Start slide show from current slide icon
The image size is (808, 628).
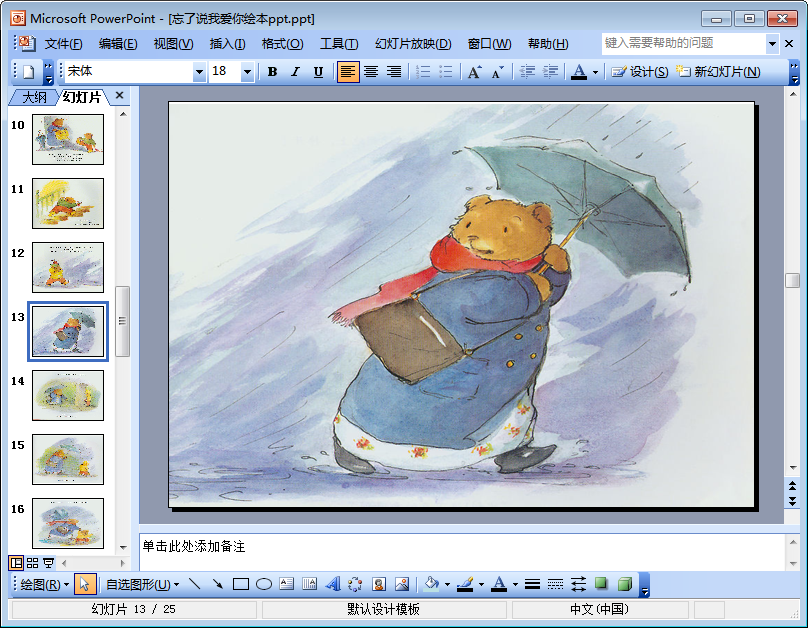click(48, 563)
